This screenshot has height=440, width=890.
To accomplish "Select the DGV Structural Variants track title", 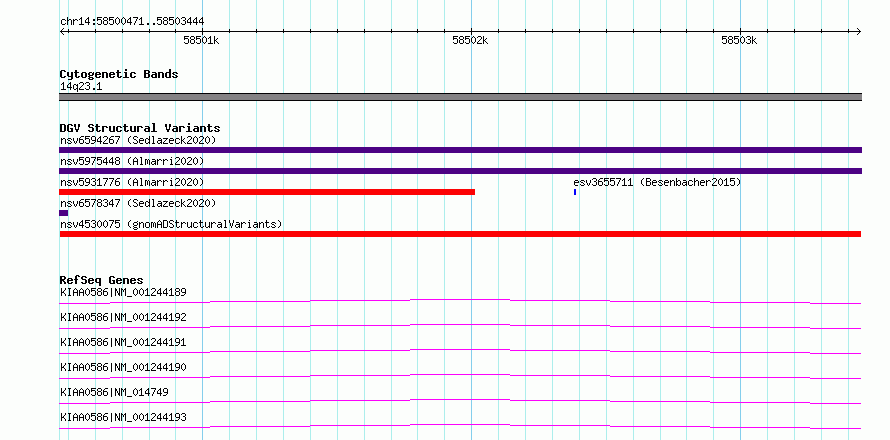I will coord(140,128).
